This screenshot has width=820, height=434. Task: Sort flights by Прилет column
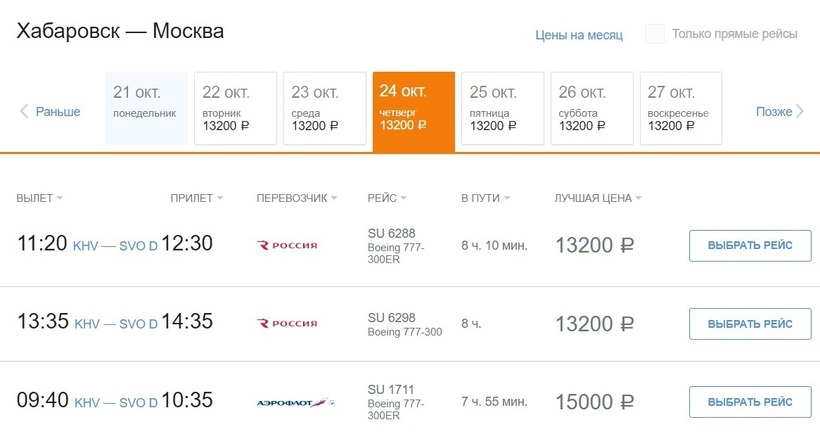pos(196,198)
